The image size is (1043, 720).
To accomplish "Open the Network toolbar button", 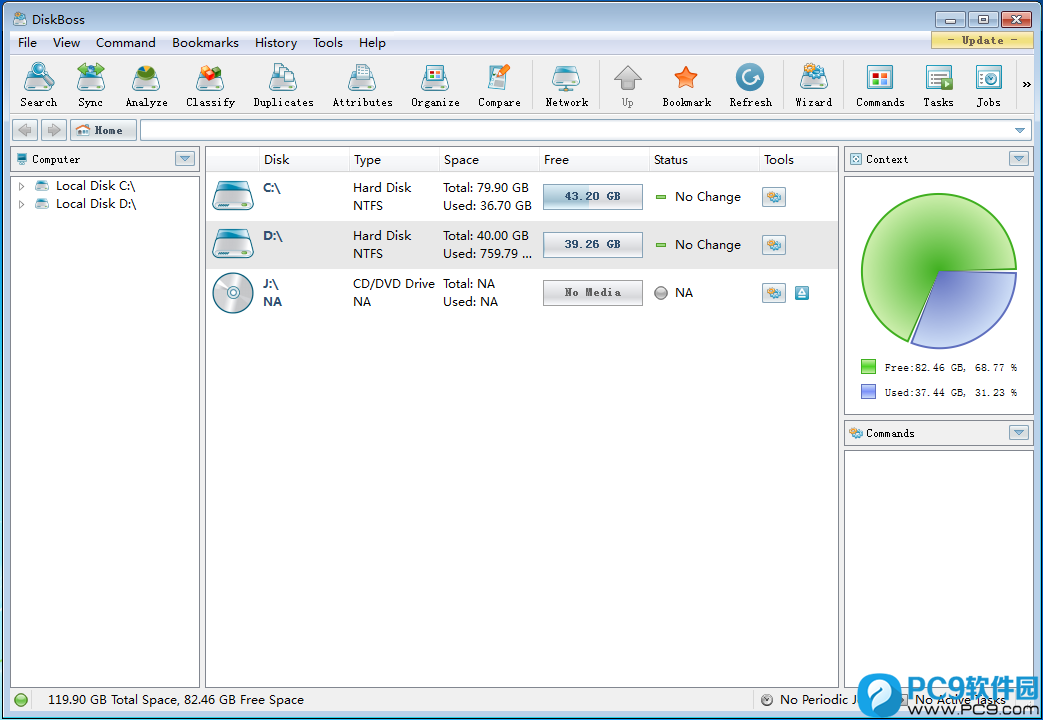I will 567,85.
